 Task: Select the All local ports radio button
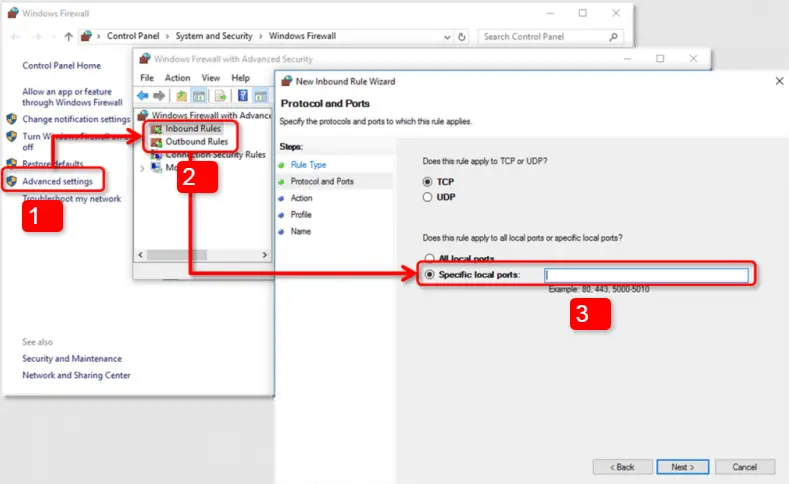(x=429, y=258)
